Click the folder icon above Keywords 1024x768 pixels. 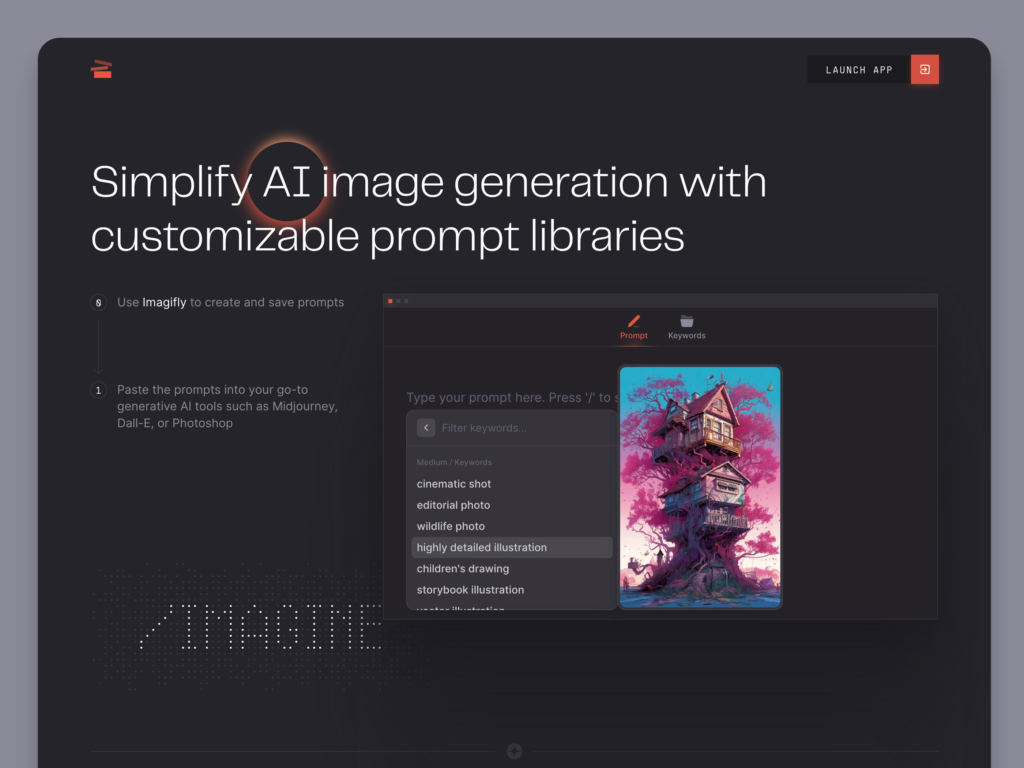[686, 321]
